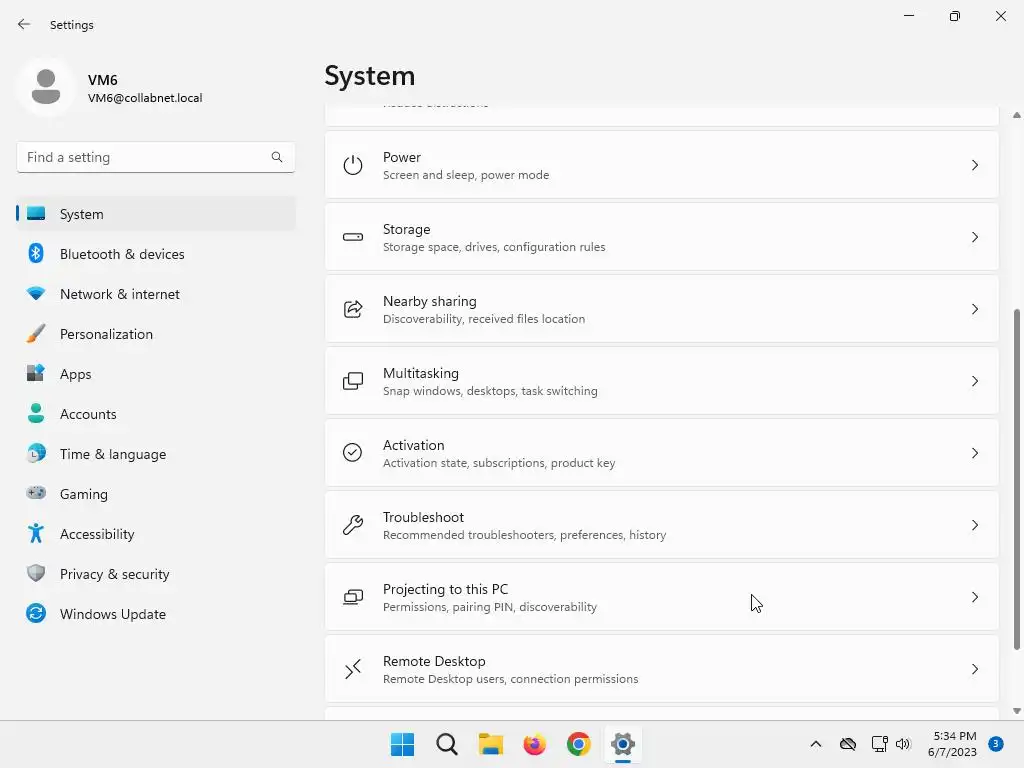Click the Storage drive icon
The height and width of the screenshot is (768, 1024).
[353, 237]
